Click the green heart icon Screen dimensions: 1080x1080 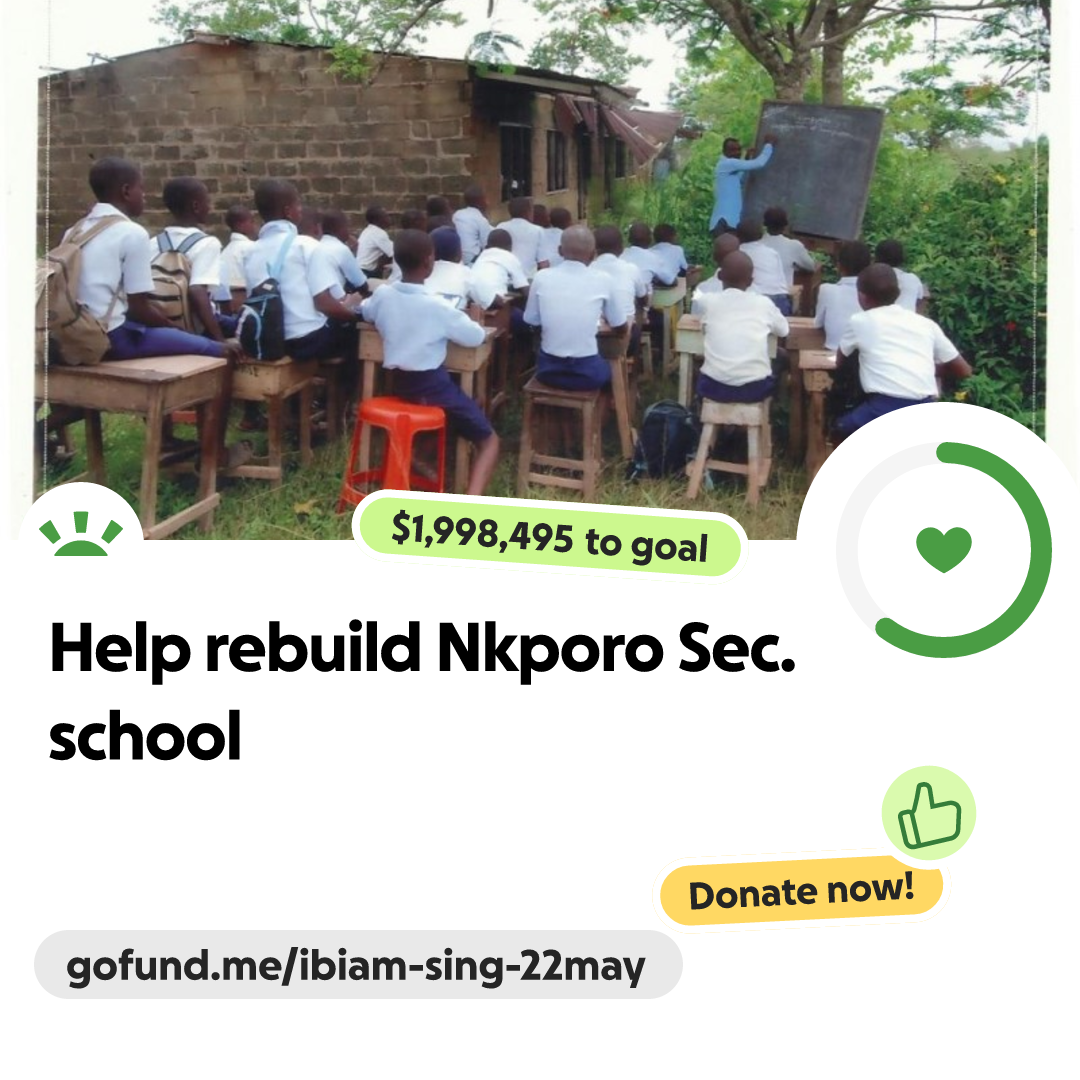(x=944, y=549)
